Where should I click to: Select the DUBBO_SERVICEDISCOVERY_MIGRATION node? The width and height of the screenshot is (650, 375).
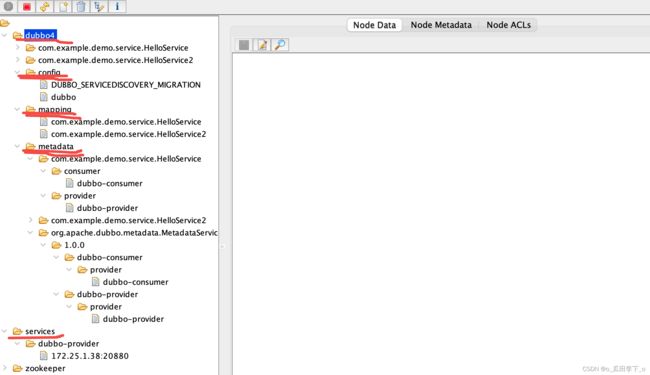(x=126, y=85)
